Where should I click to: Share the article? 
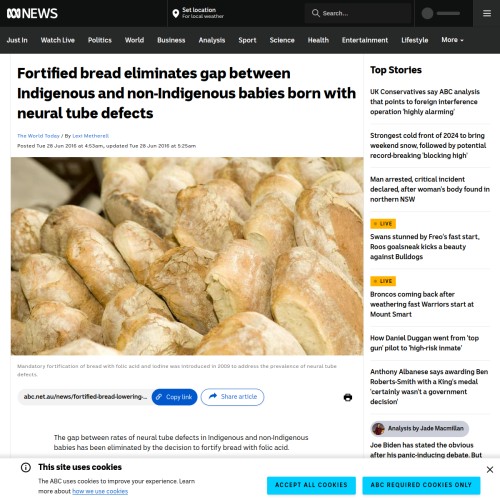click(x=232, y=397)
